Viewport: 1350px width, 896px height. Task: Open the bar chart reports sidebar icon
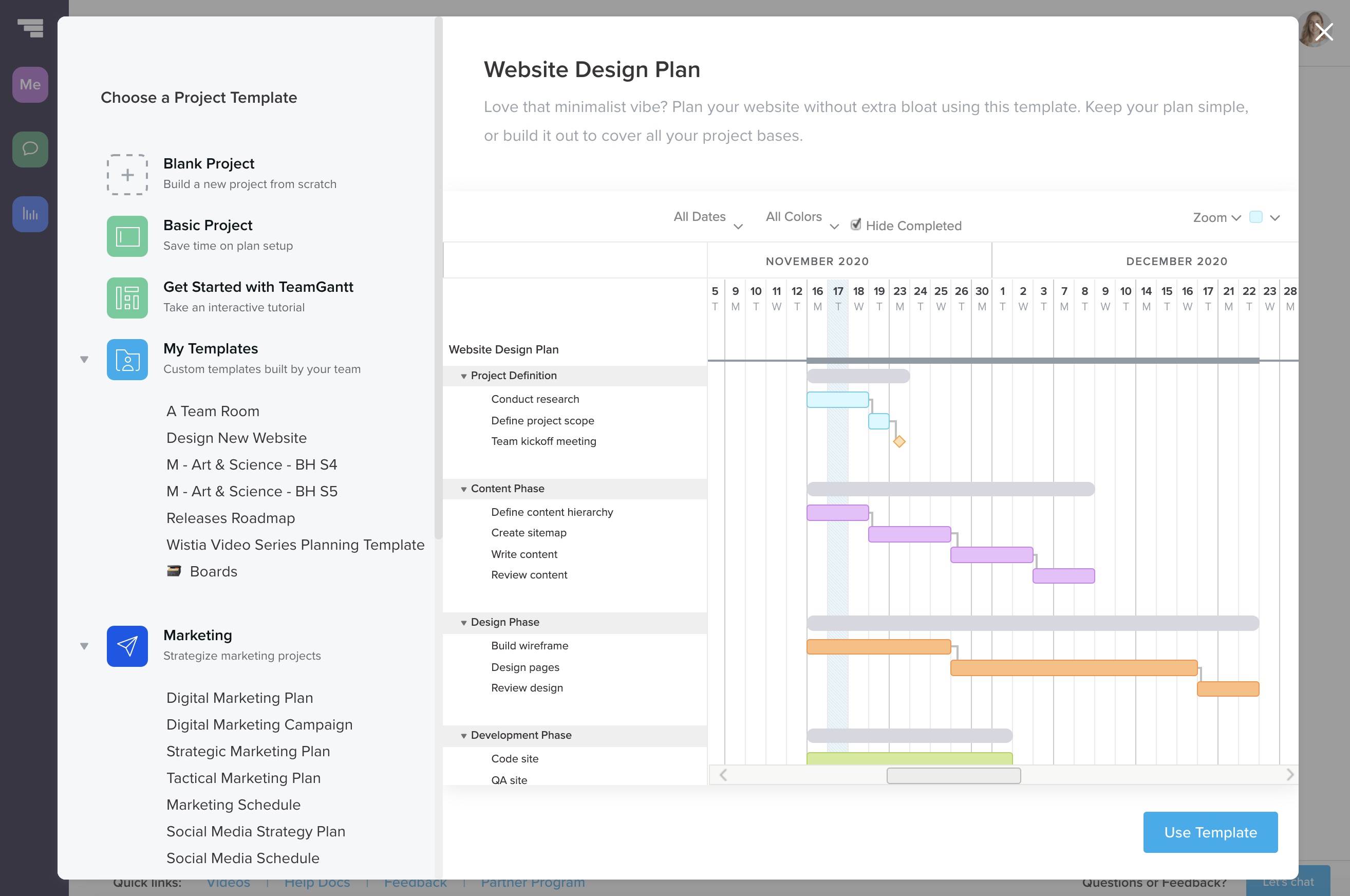(30, 214)
